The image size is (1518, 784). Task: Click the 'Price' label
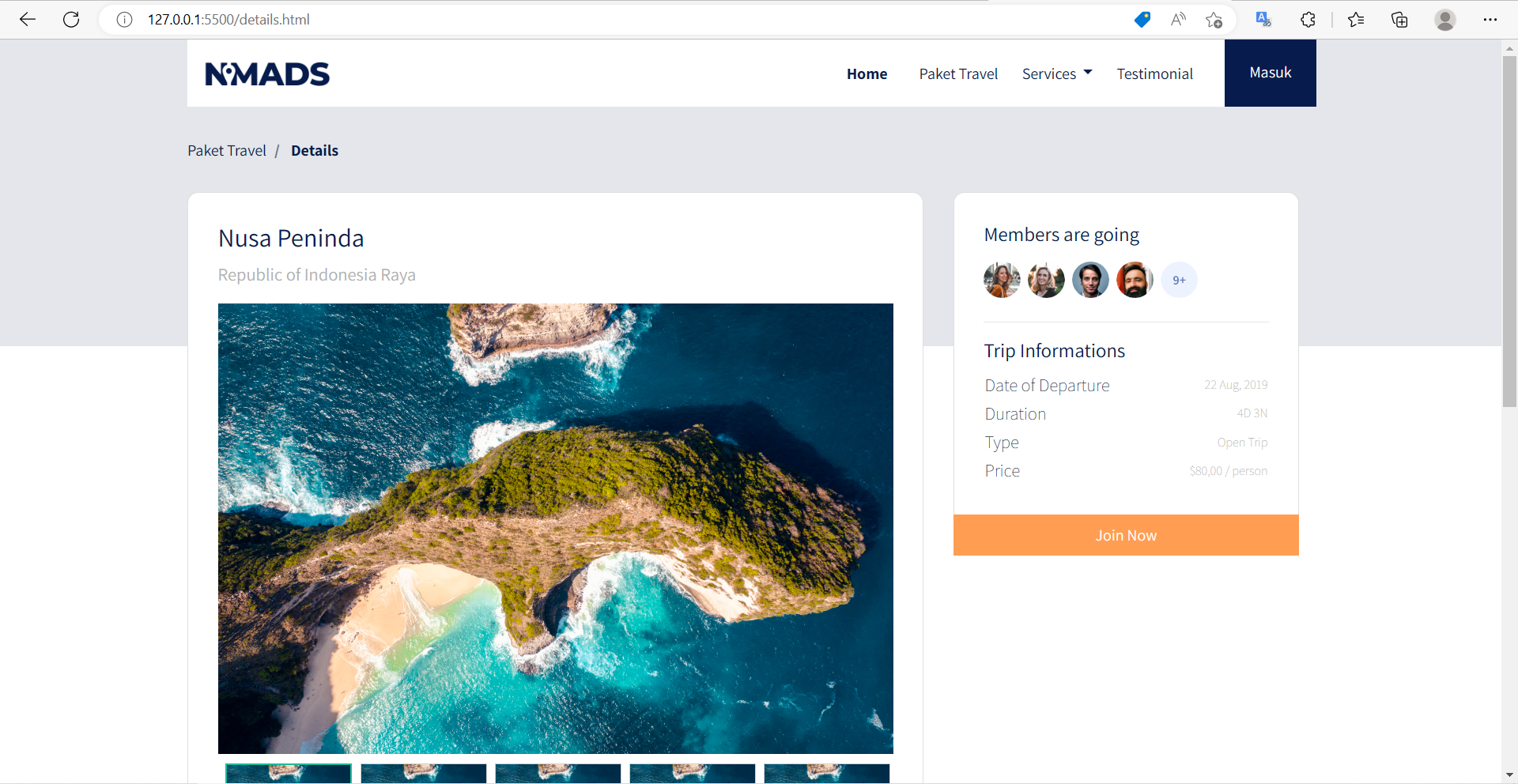[x=1003, y=471]
